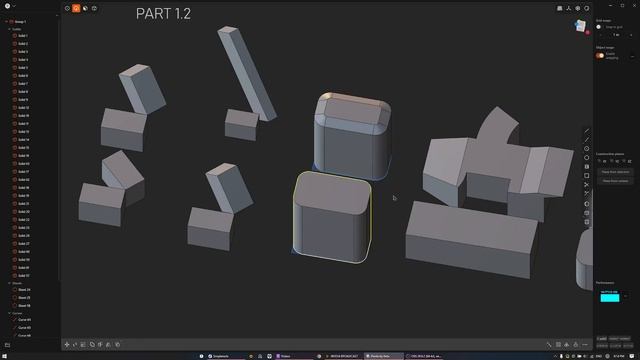The width and height of the screenshot is (640, 360).
Task: Click the taskbar clock
Action: pyautogui.click(x=618, y=356)
